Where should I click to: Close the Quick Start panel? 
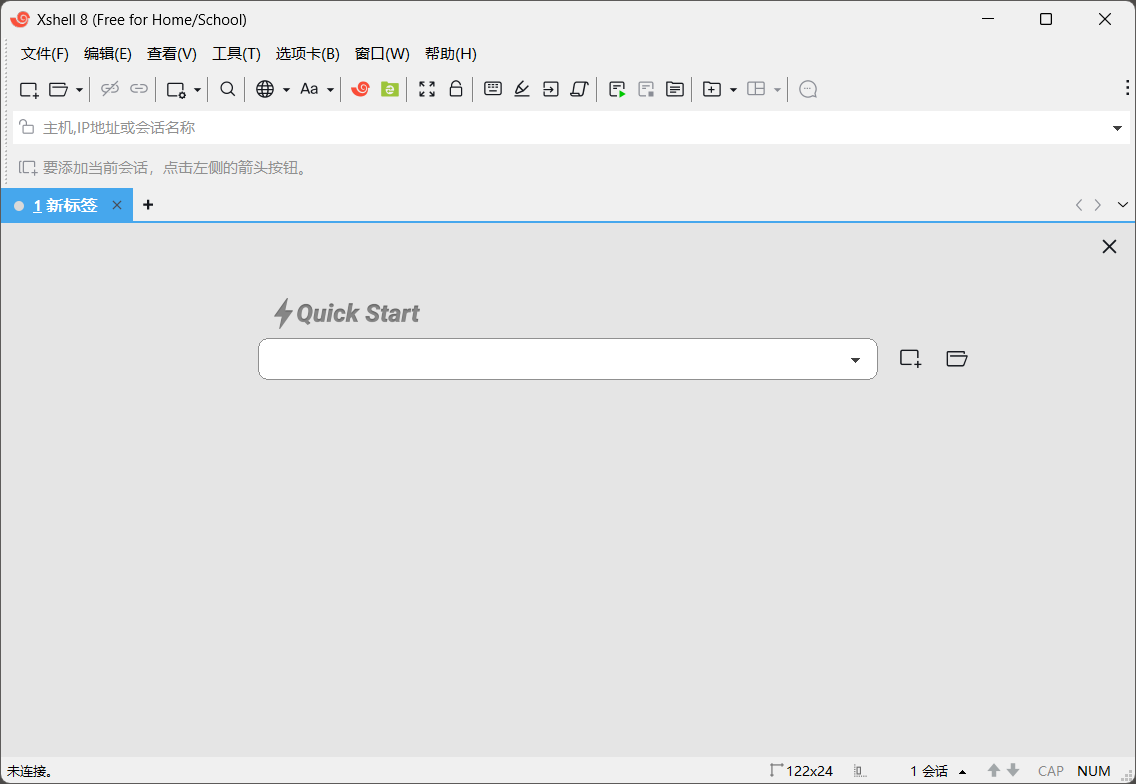(1109, 247)
